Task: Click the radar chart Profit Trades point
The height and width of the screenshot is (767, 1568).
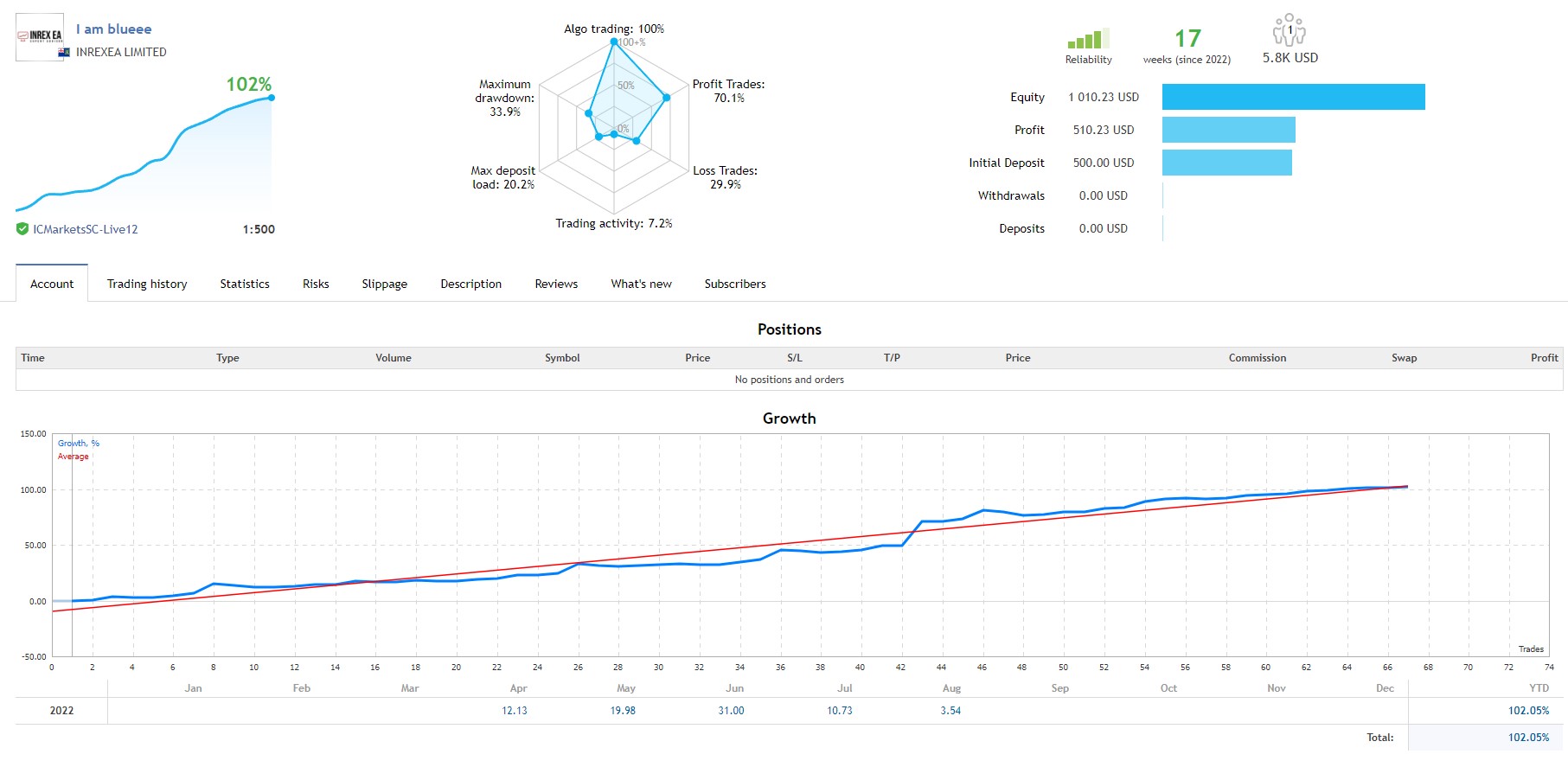Action: click(x=666, y=98)
